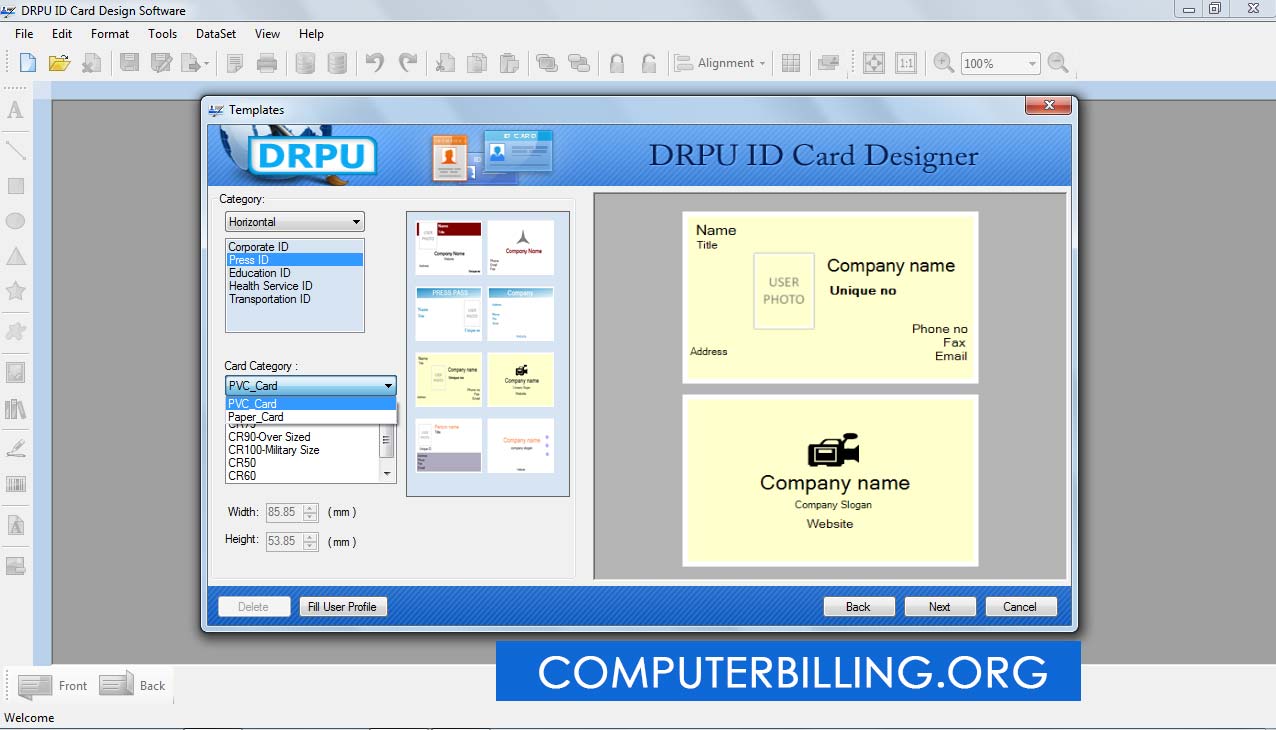Click the closed padlock Lock icon
Viewport: 1276px width, 730px height.
pyautogui.click(x=617, y=63)
